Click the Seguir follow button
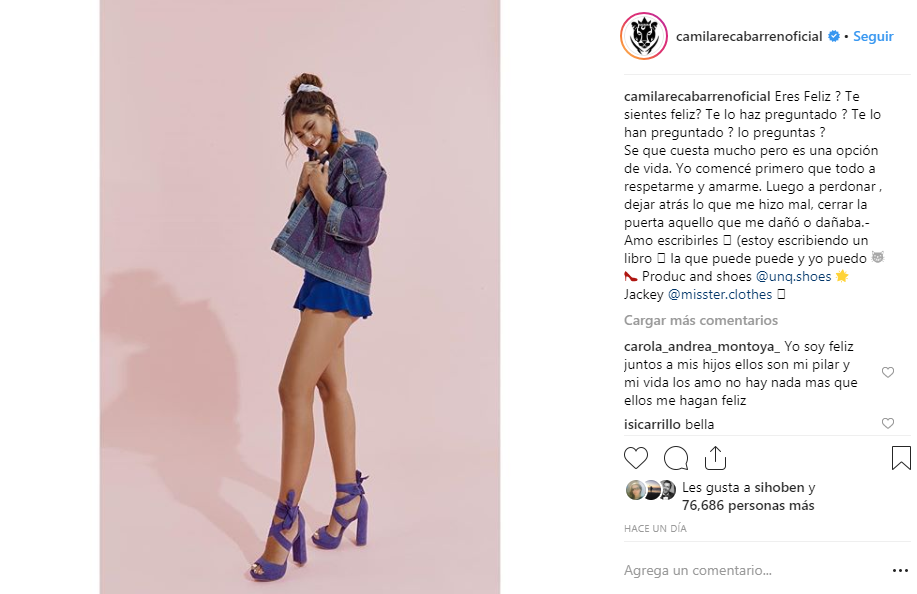Viewport: 917px width, 594px height. [x=873, y=36]
